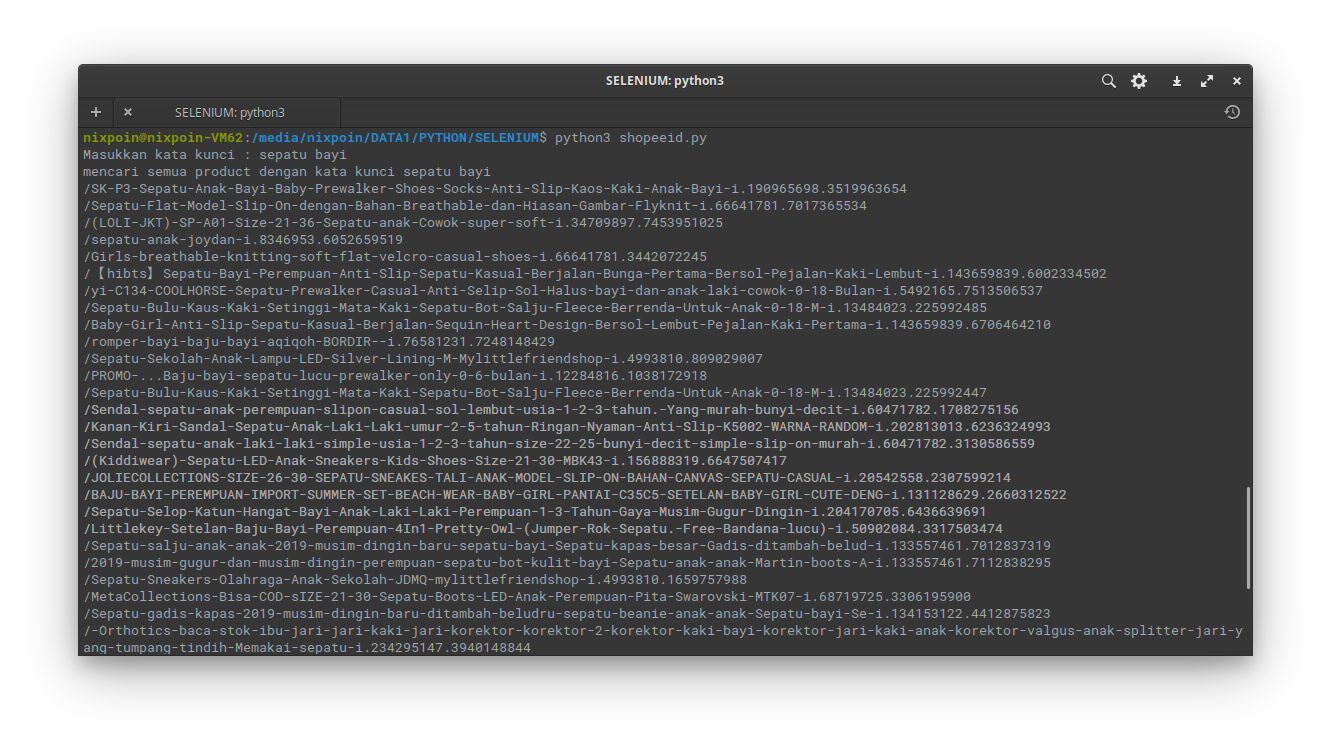
Task: Click the window title SELENIUM: python3
Action: (x=664, y=81)
